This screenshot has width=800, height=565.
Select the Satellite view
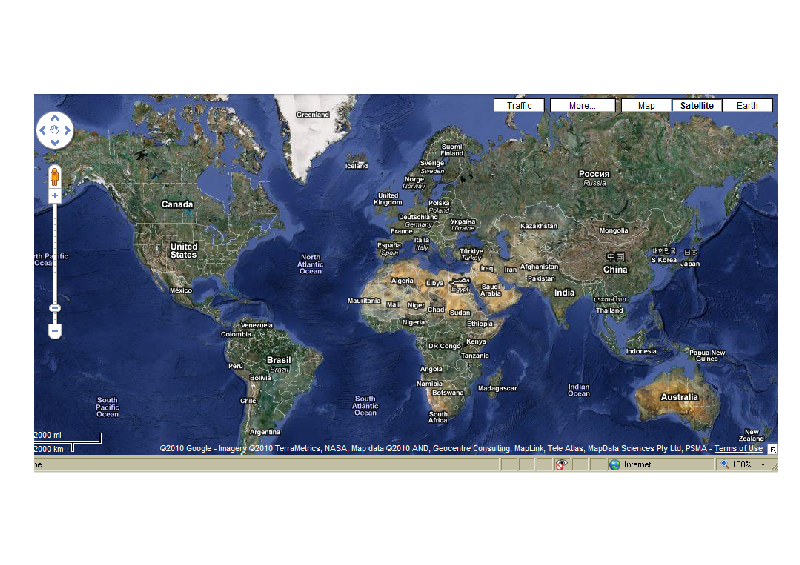696,105
